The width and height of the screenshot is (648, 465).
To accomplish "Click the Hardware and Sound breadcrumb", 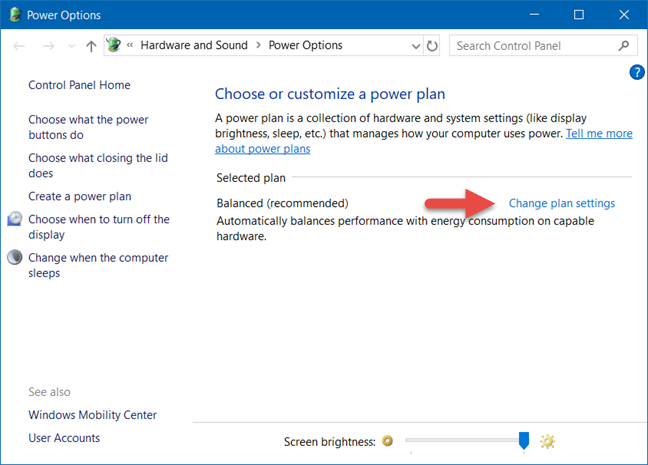I will coord(194,45).
